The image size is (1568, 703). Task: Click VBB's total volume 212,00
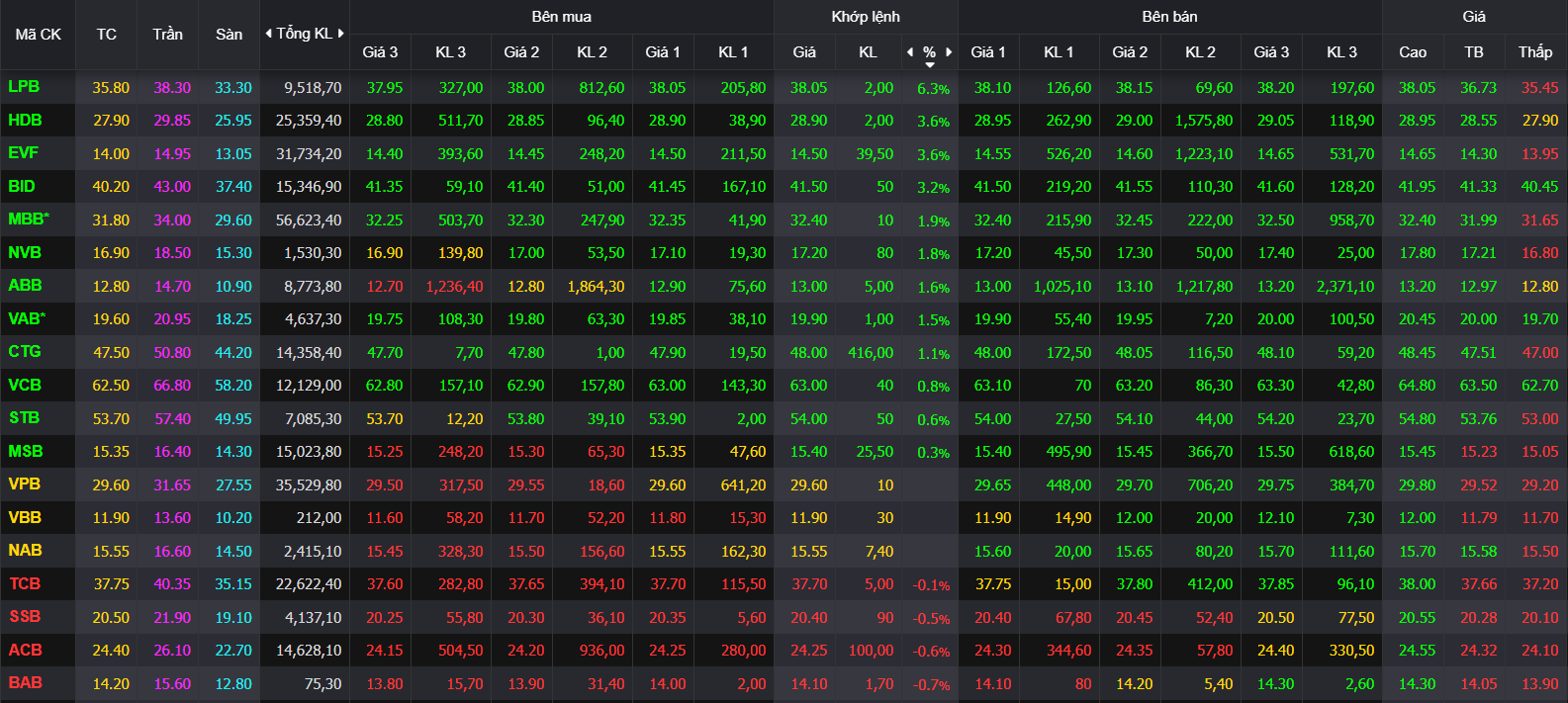319,518
